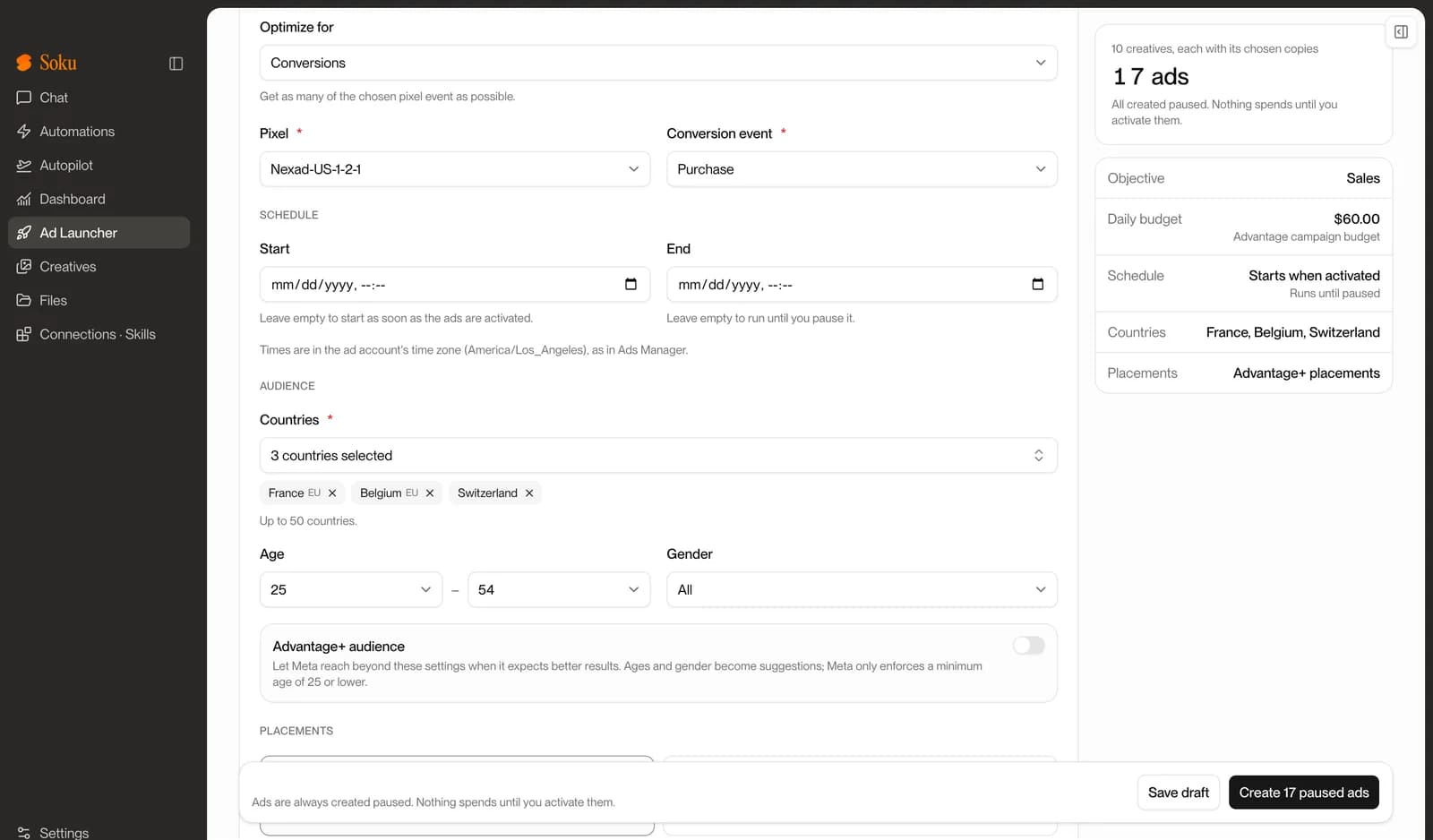Click the Start date and time field
1433x840 pixels.
tap(455, 285)
